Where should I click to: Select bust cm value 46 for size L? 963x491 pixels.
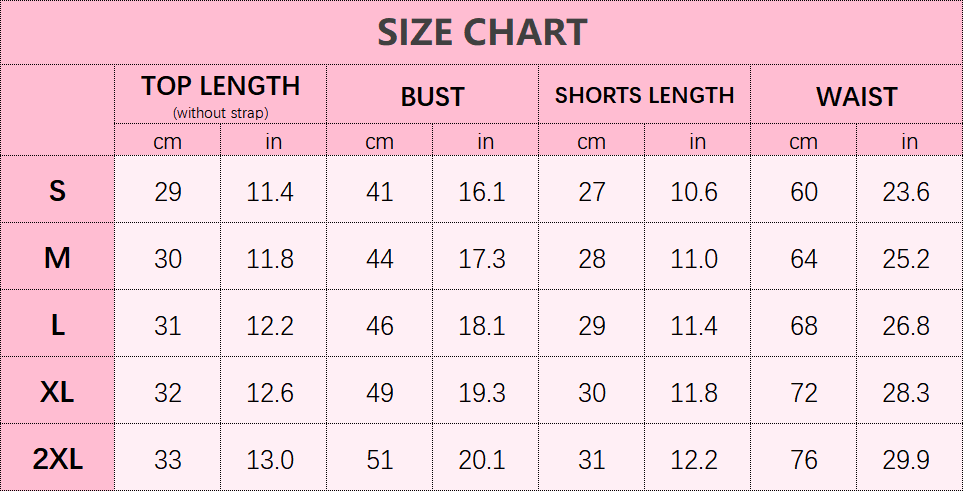click(380, 326)
